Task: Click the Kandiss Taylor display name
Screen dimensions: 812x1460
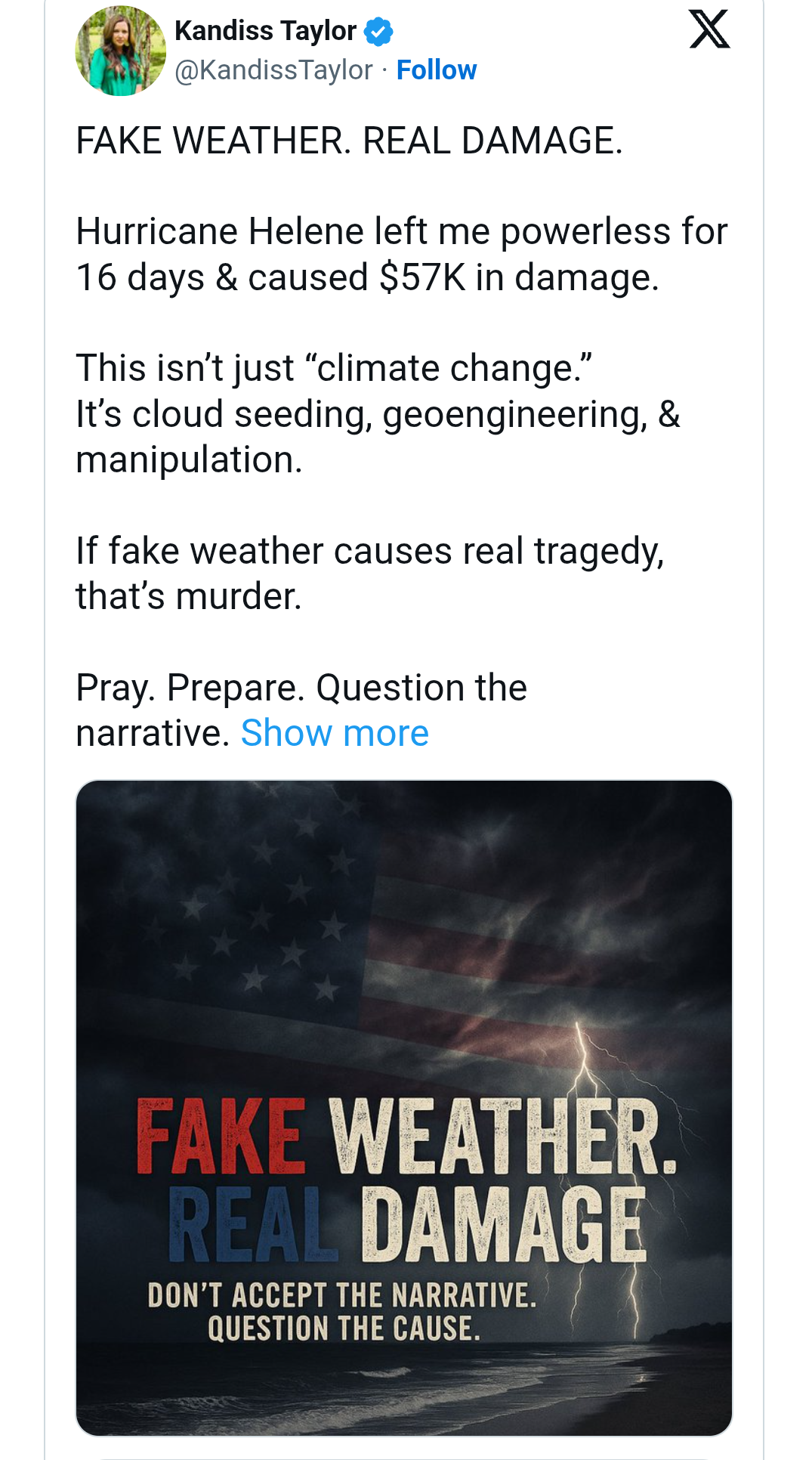Action: [x=265, y=31]
